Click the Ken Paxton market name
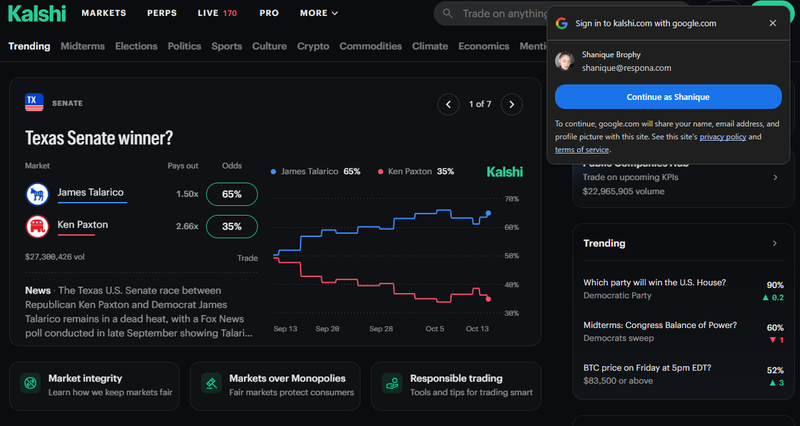The width and height of the screenshot is (800, 426). point(83,224)
